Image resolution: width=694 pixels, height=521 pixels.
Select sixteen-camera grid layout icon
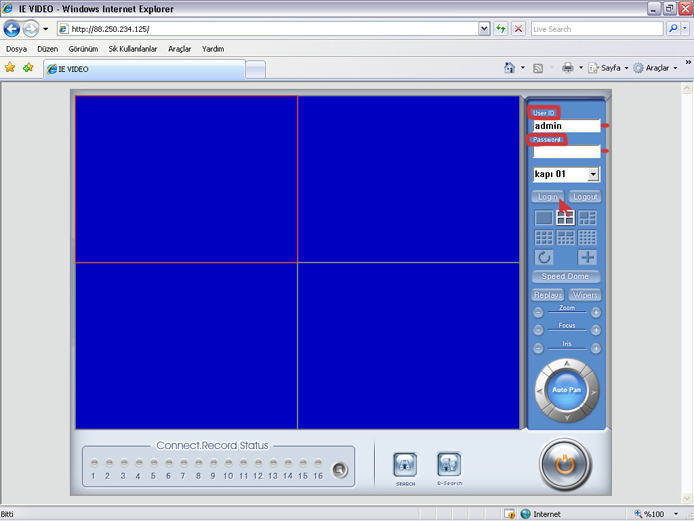587,237
